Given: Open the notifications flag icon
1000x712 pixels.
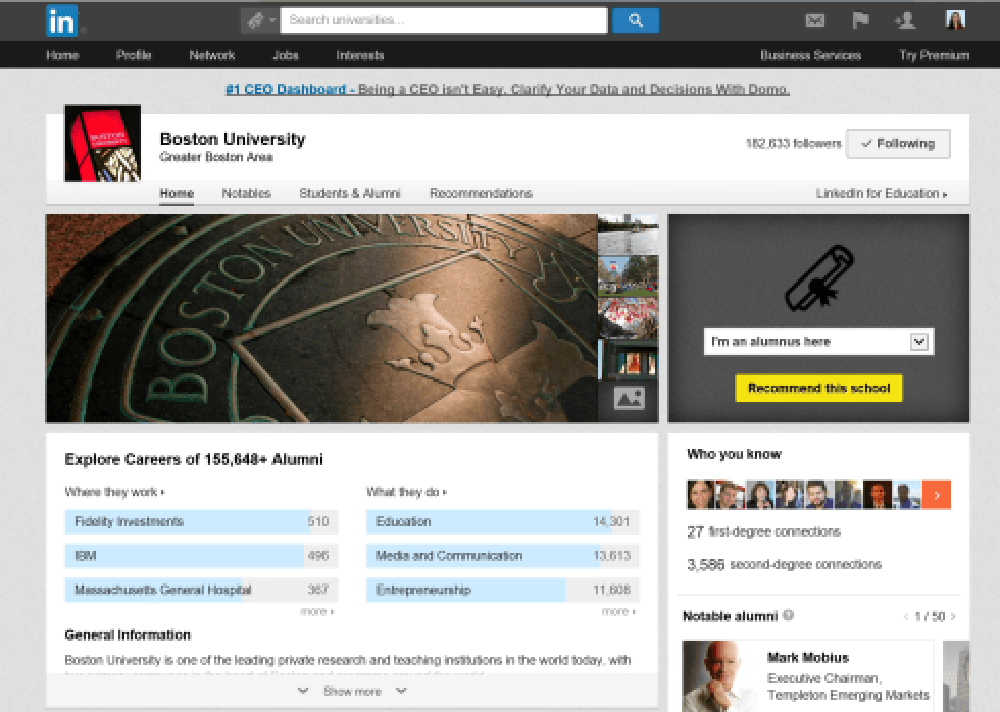Looking at the screenshot, I should [x=860, y=20].
